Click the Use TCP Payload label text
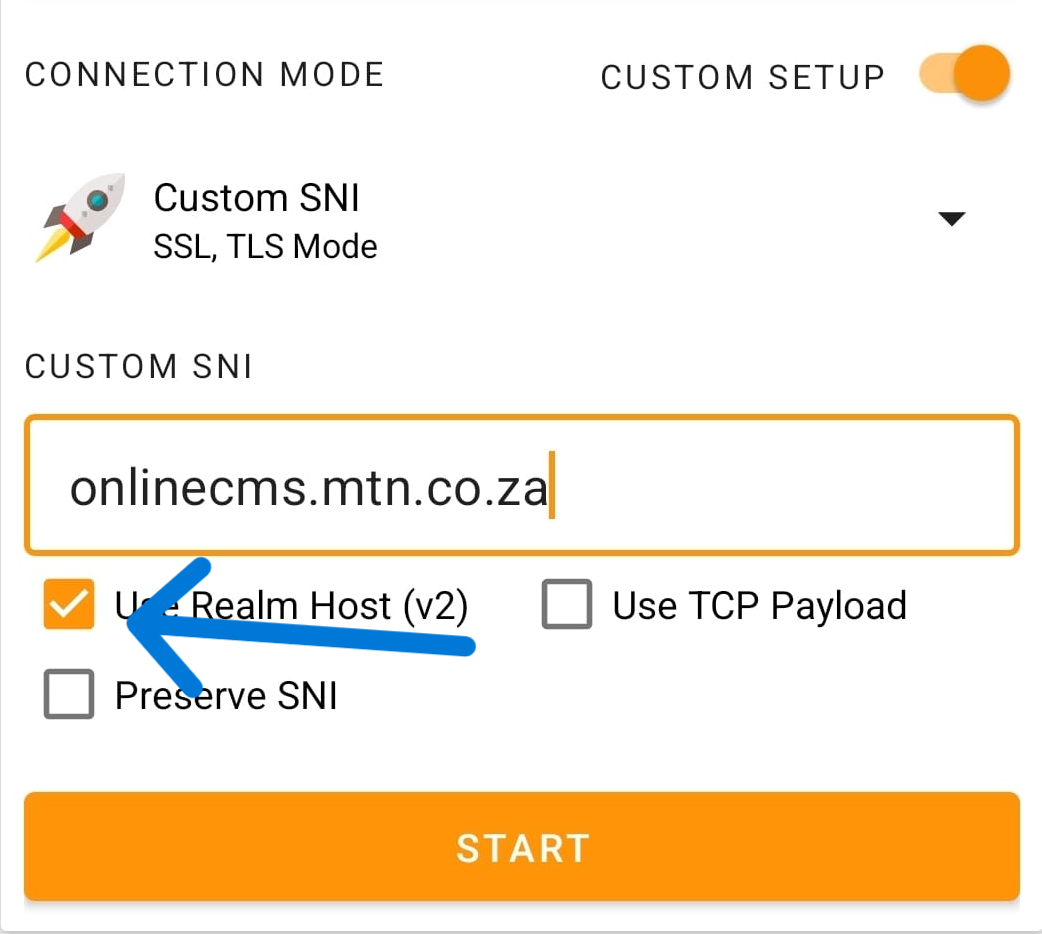This screenshot has width=1042, height=934. tap(756, 604)
